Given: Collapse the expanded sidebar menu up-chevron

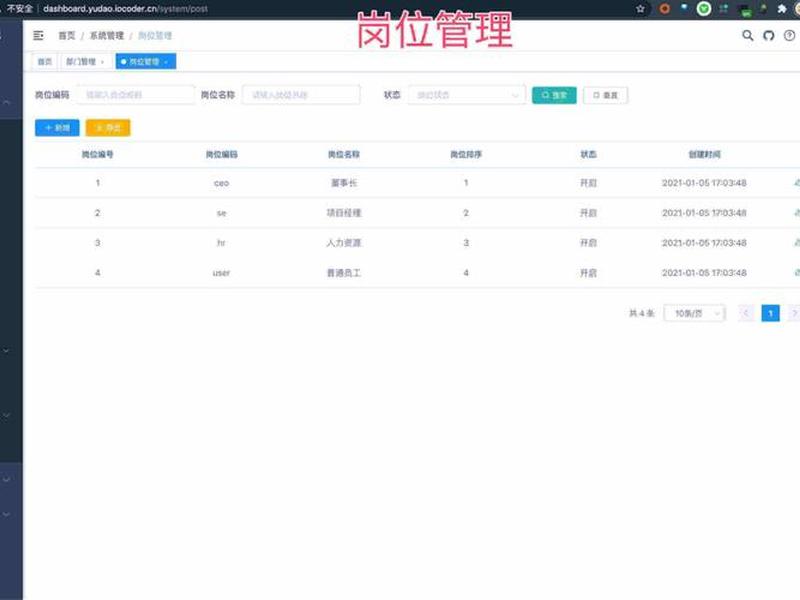Looking at the screenshot, I should click(7, 103).
